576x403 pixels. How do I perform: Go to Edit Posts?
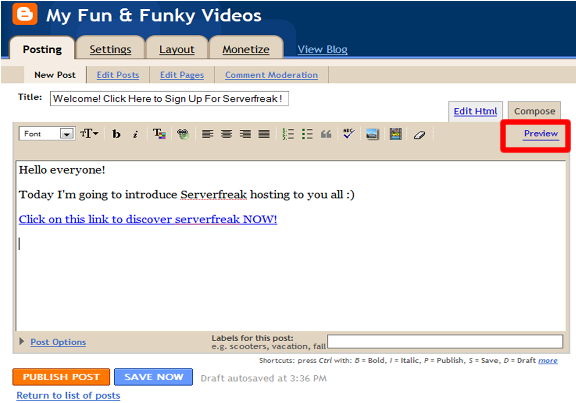[x=118, y=75]
